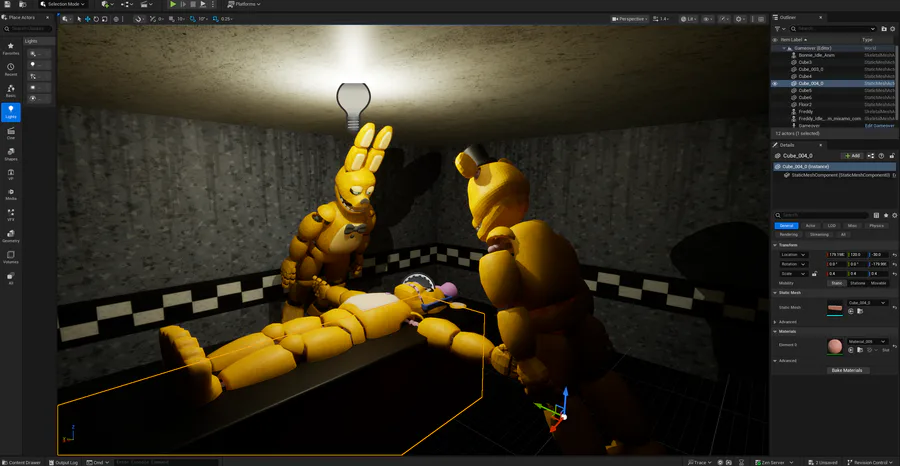
Task: Set Mobility to Stationary
Action: (x=858, y=283)
